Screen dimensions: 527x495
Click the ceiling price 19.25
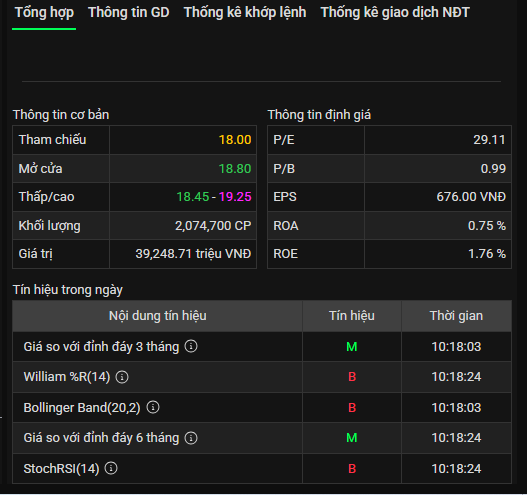[x=235, y=197]
